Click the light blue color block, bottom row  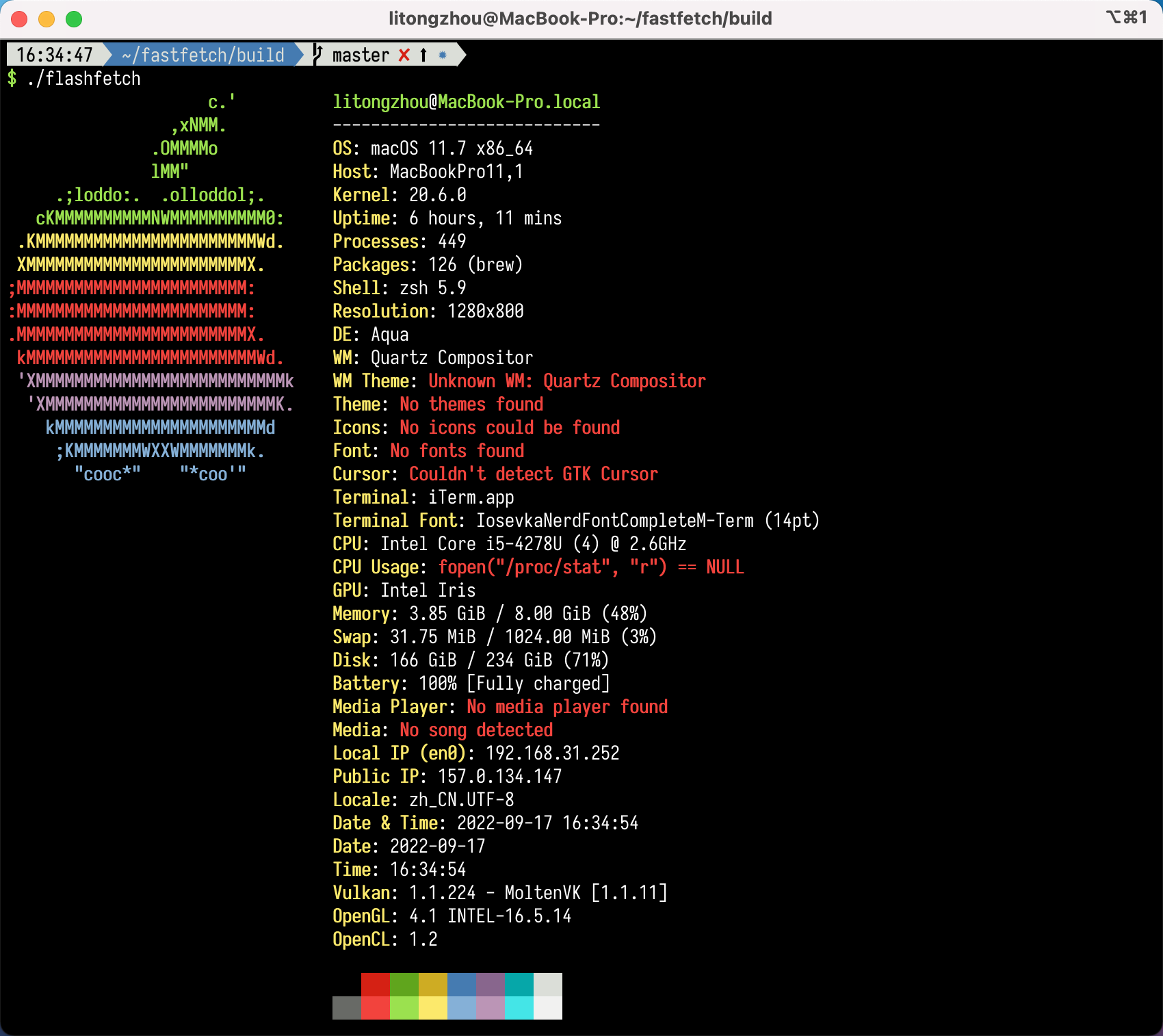[462, 1008]
